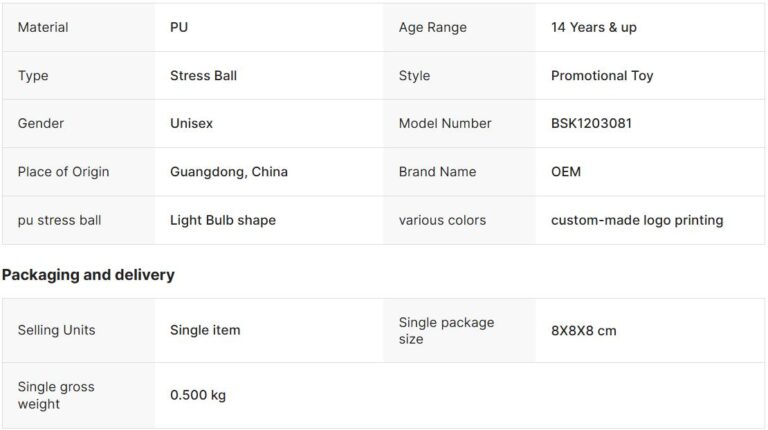The width and height of the screenshot is (768, 430).
Task: Click the Stress Ball type value
Action: tap(203, 75)
